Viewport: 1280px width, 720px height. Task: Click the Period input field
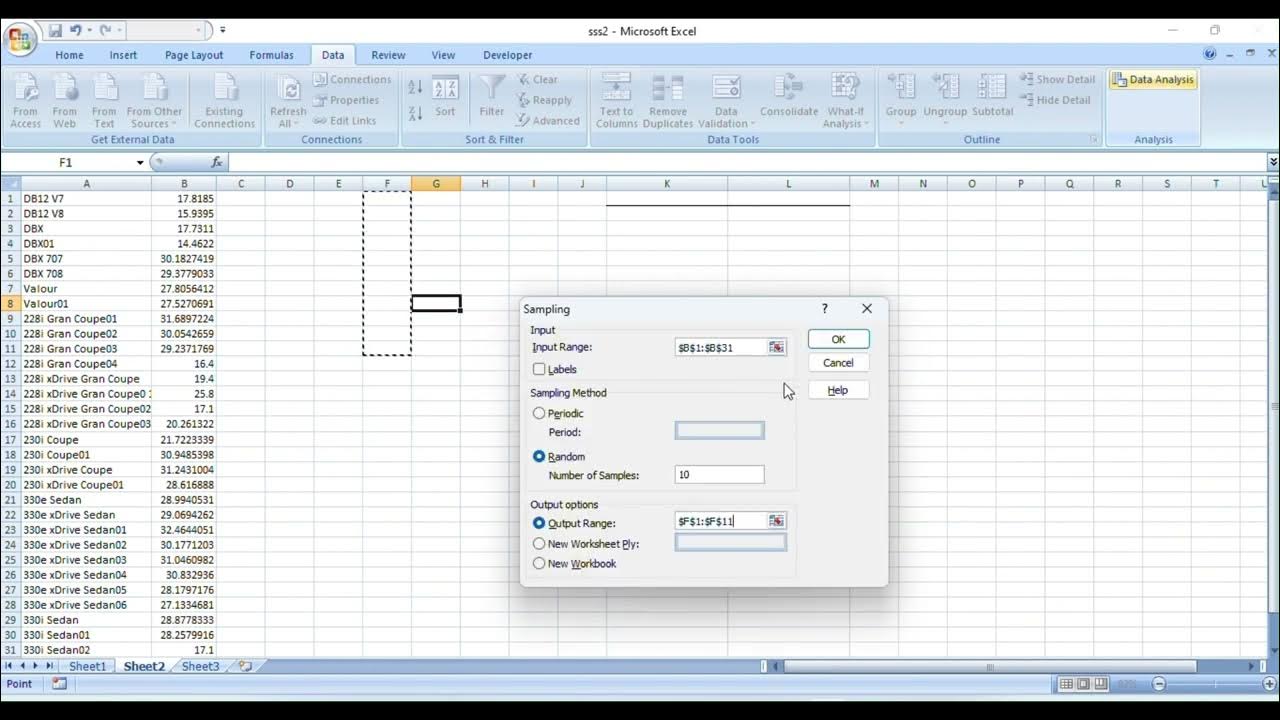pyautogui.click(x=719, y=431)
